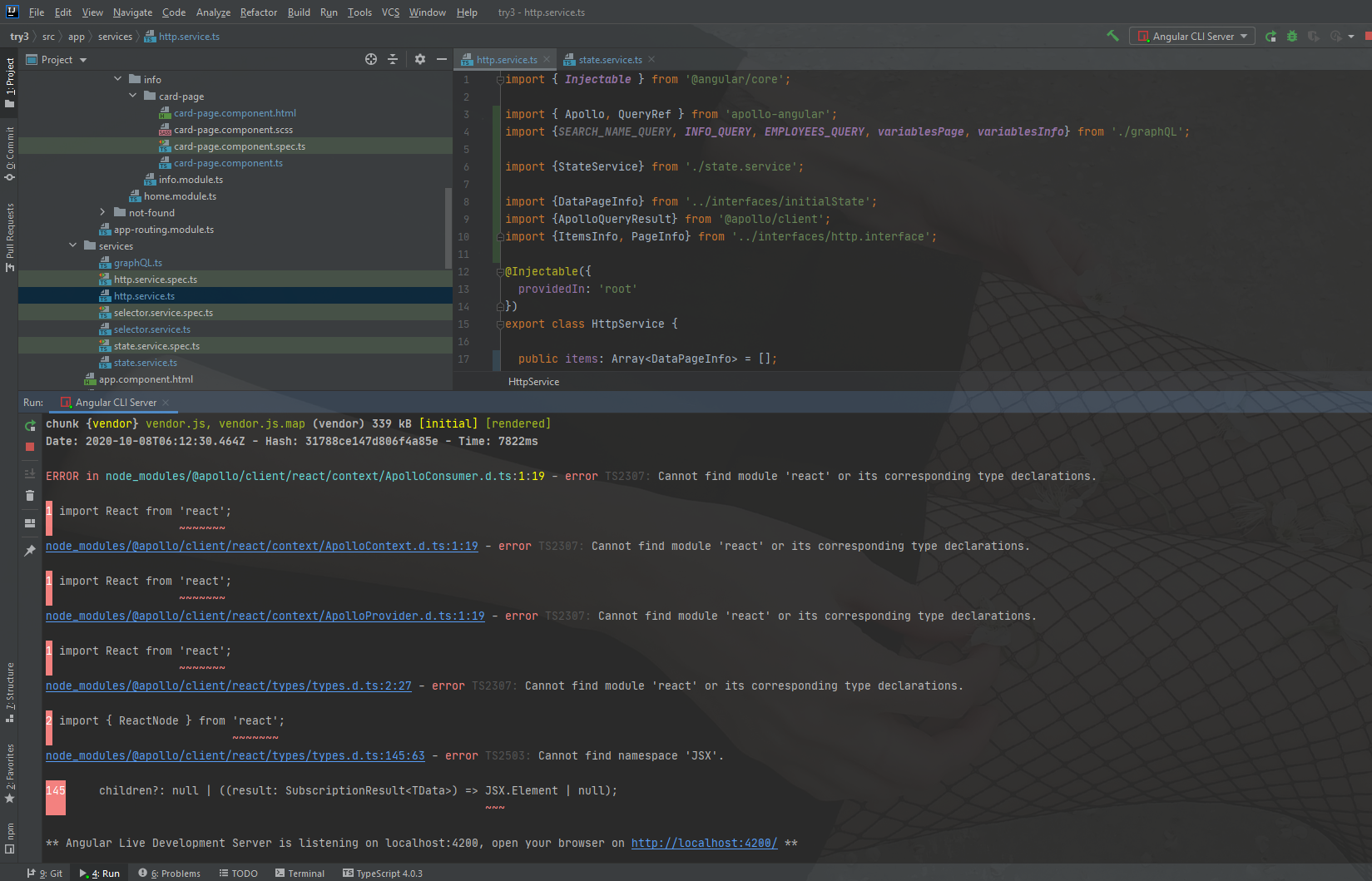Open the Project tool window sidebar tab
The image size is (1372, 881).
tap(9, 82)
